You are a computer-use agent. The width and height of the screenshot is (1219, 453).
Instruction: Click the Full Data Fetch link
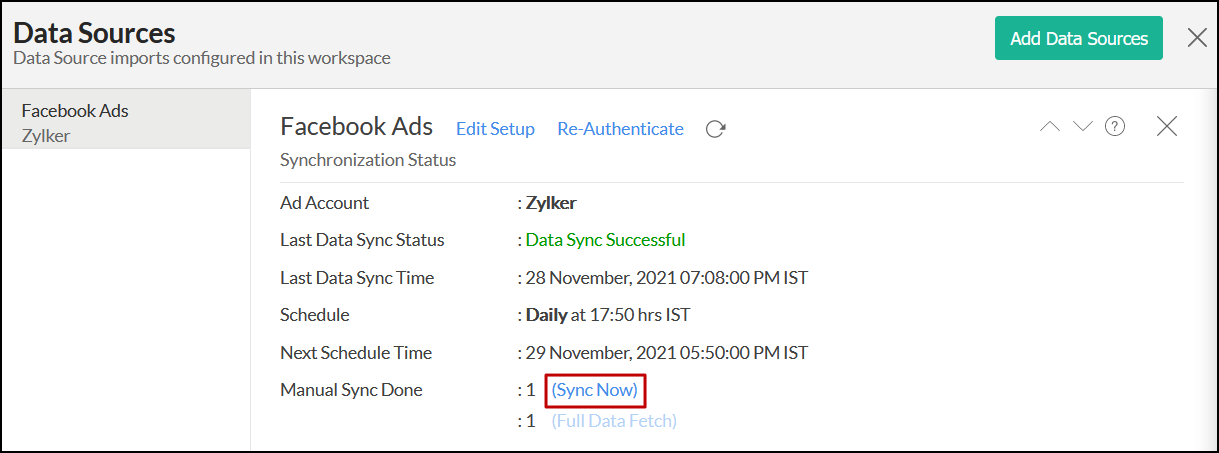click(x=614, y=421)
